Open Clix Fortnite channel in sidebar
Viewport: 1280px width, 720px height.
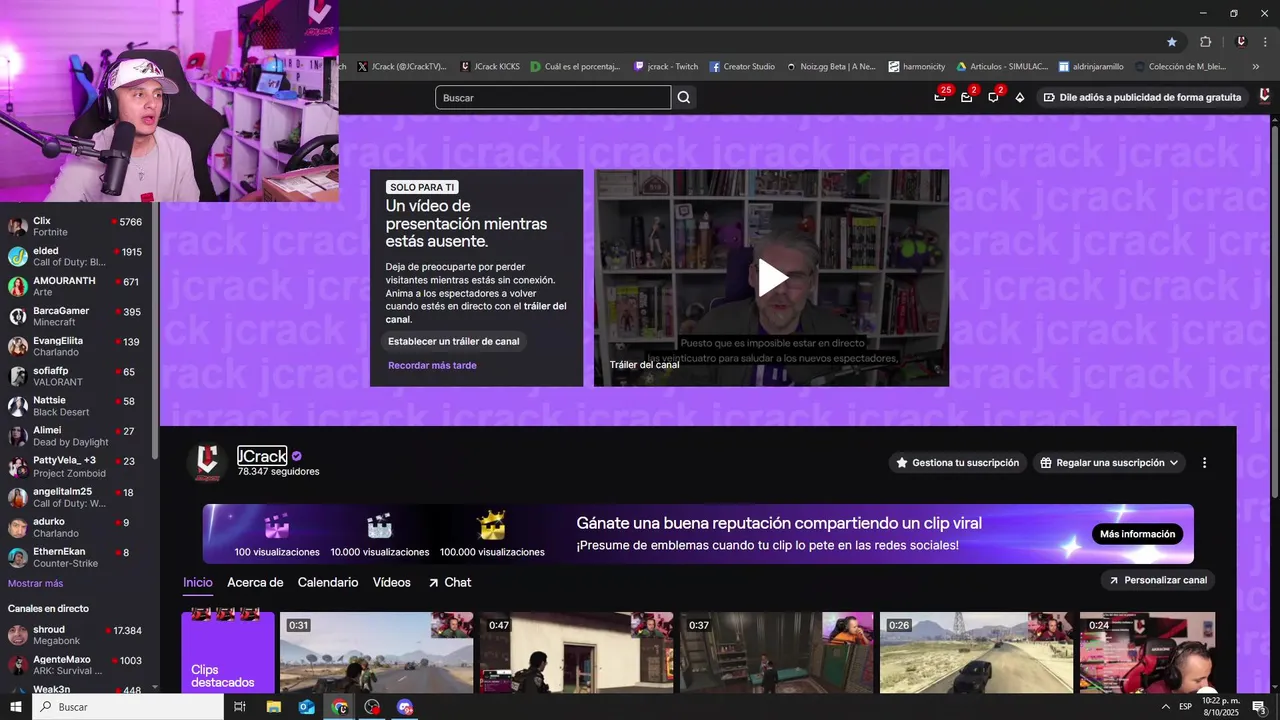click(76, 226)
